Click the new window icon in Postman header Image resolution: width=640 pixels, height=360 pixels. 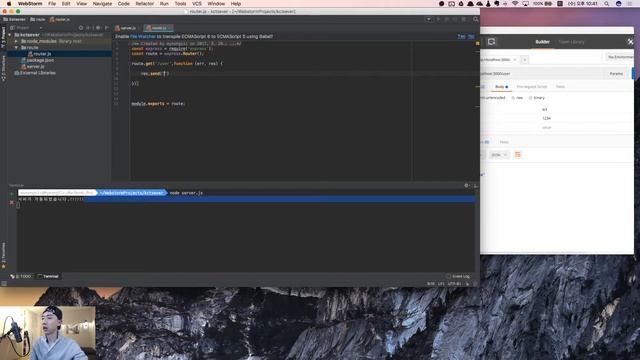click(x=491, y=42)
